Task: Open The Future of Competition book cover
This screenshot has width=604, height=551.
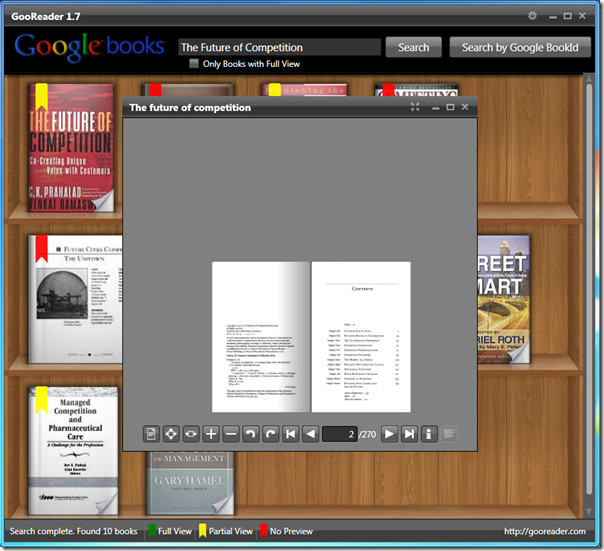Action: click(x=71, y=148)
